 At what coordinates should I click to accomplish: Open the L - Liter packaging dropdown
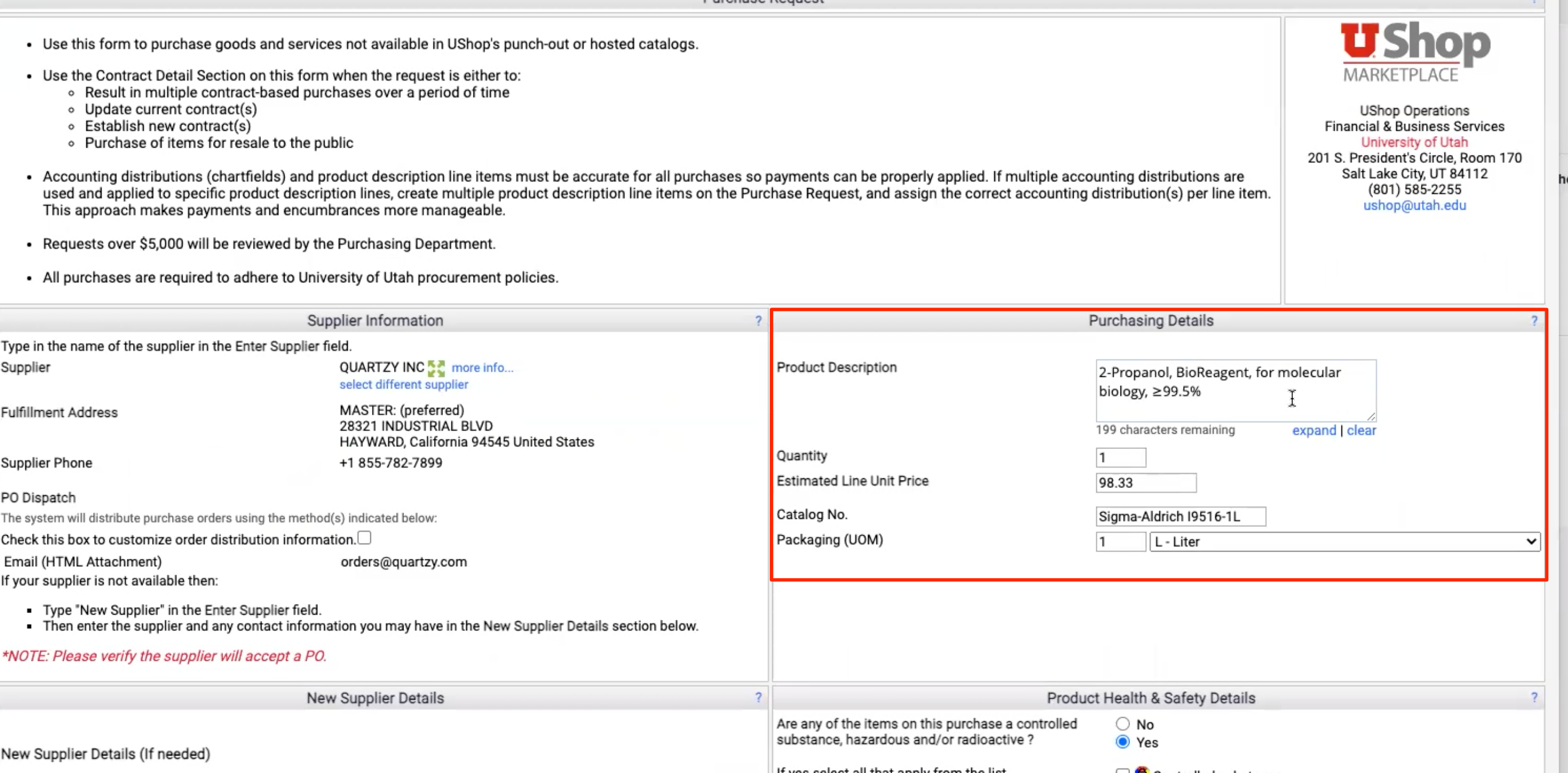(x=1345, y=541)
